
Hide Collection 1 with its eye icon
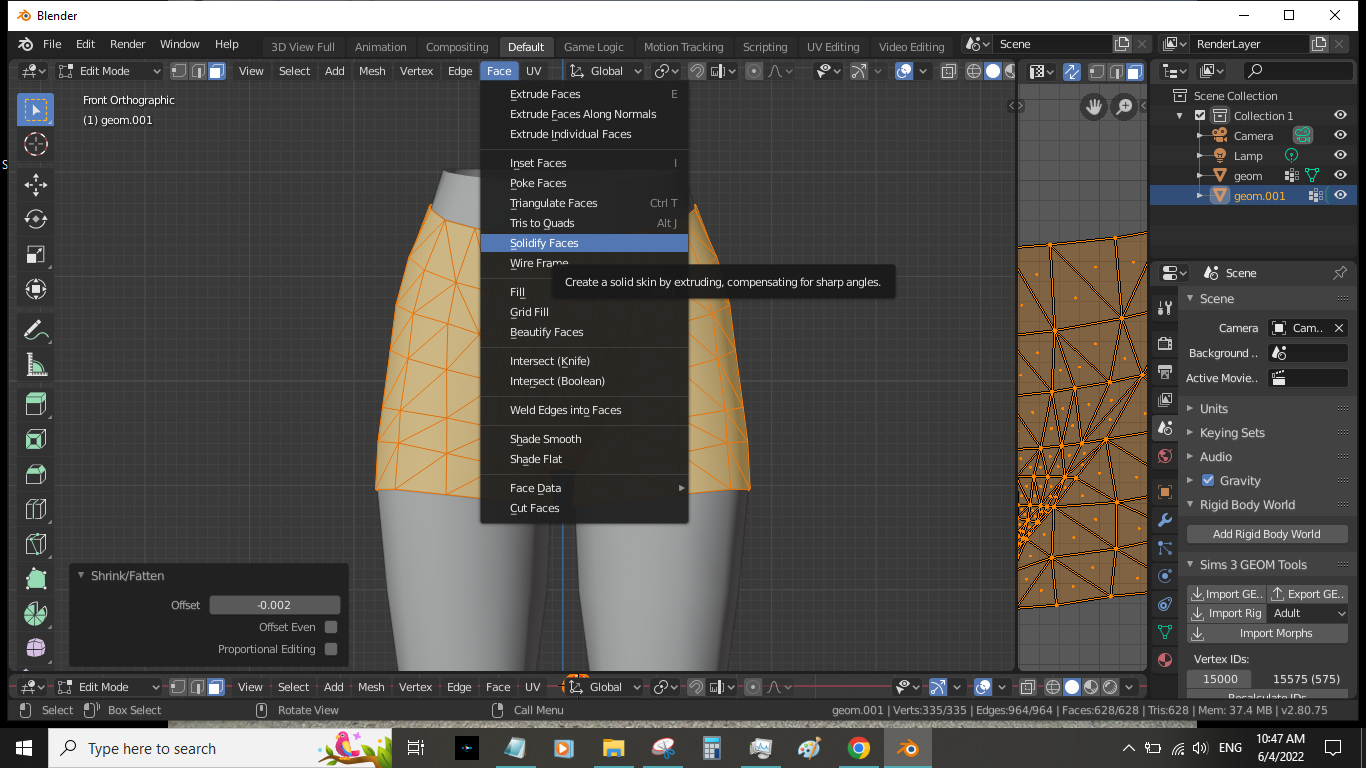[x=1341, y=116]
